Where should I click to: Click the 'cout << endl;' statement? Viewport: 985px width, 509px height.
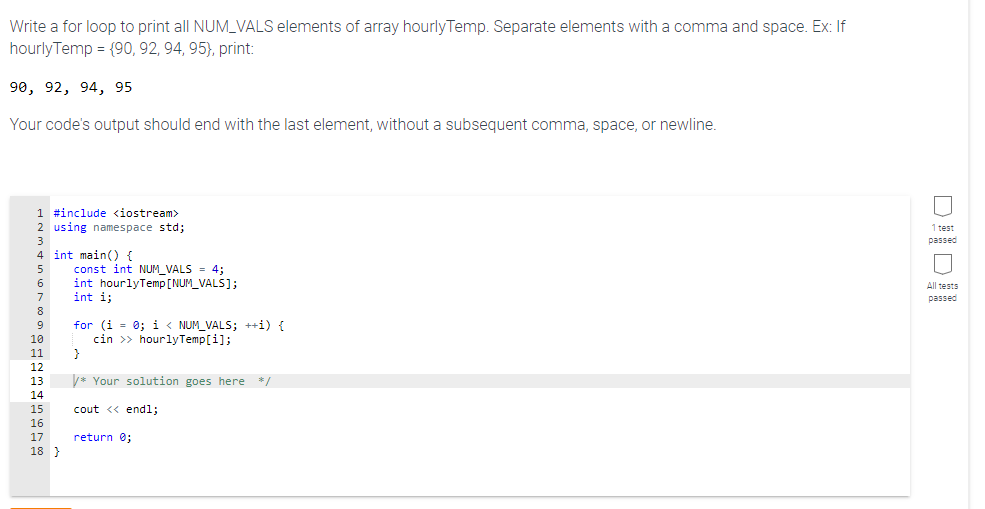tap(116, 409)
